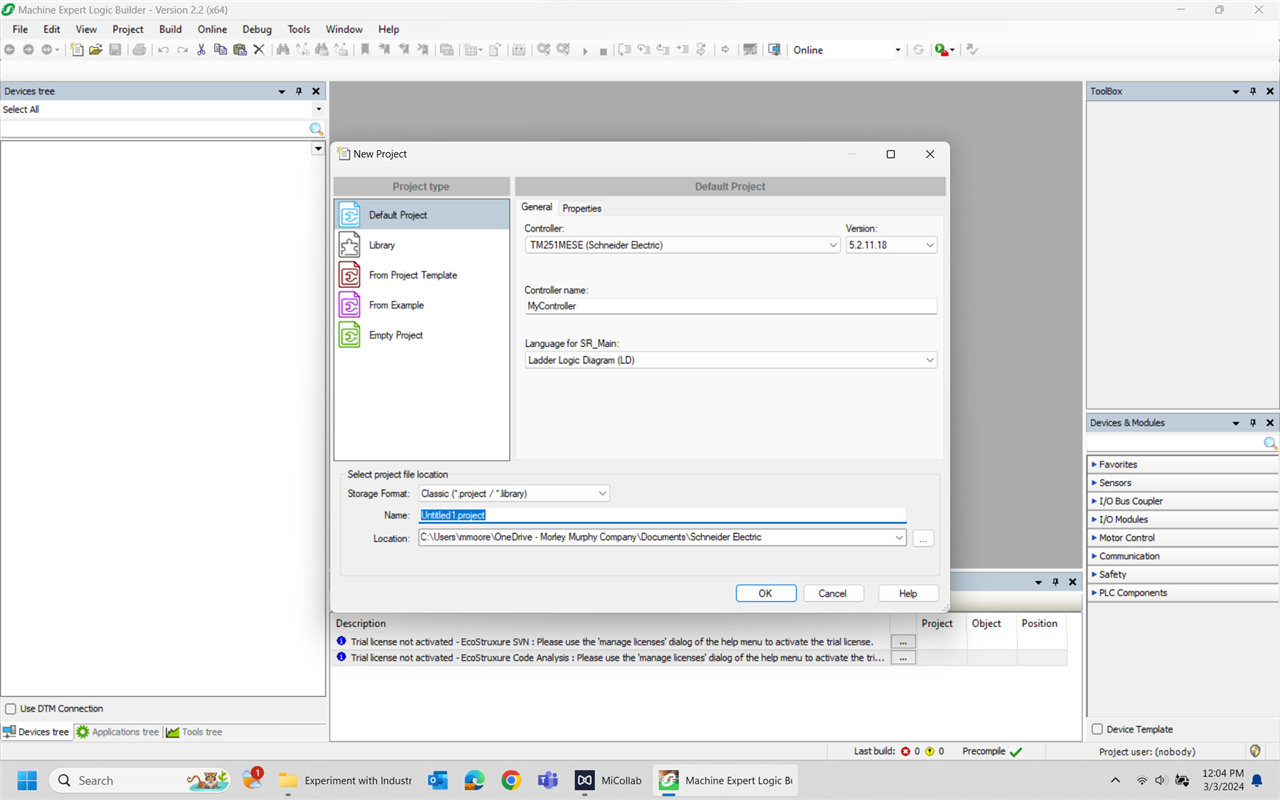Select the Default Project type icon
The height and width of the screenshot is (800, 1280).
click(x=349, y=215)
